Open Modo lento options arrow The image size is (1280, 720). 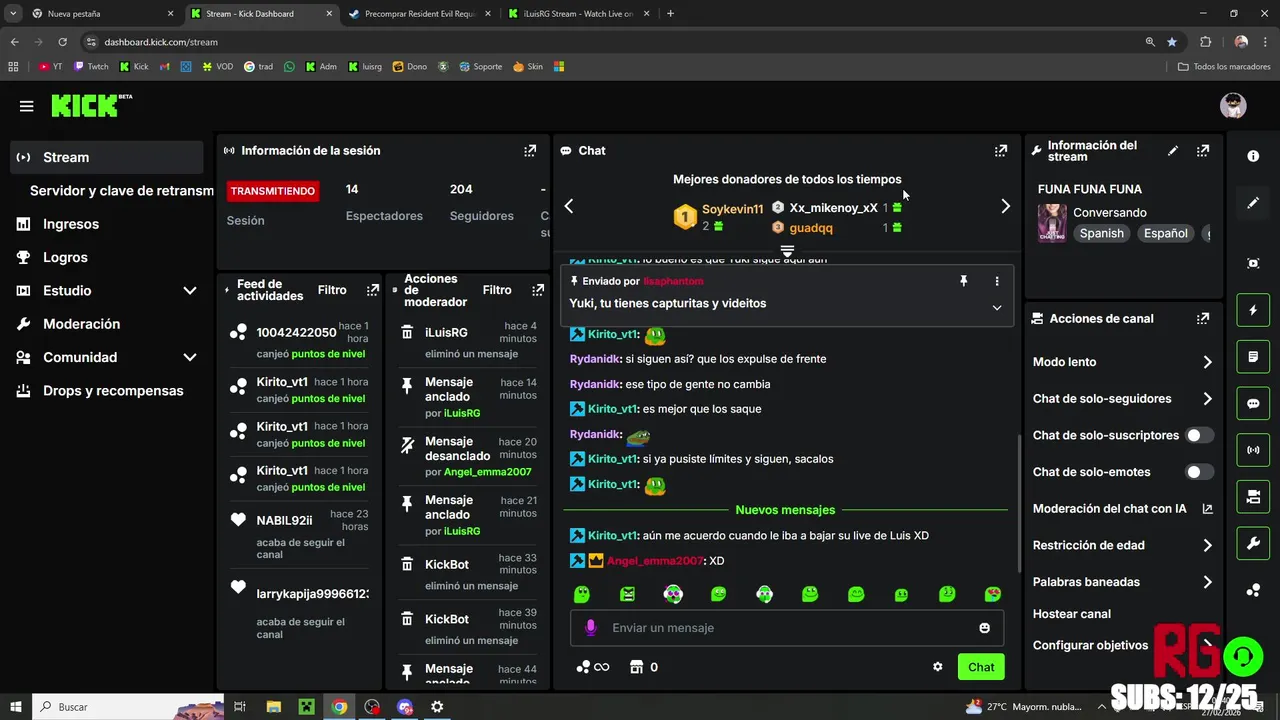(1207, 362)
